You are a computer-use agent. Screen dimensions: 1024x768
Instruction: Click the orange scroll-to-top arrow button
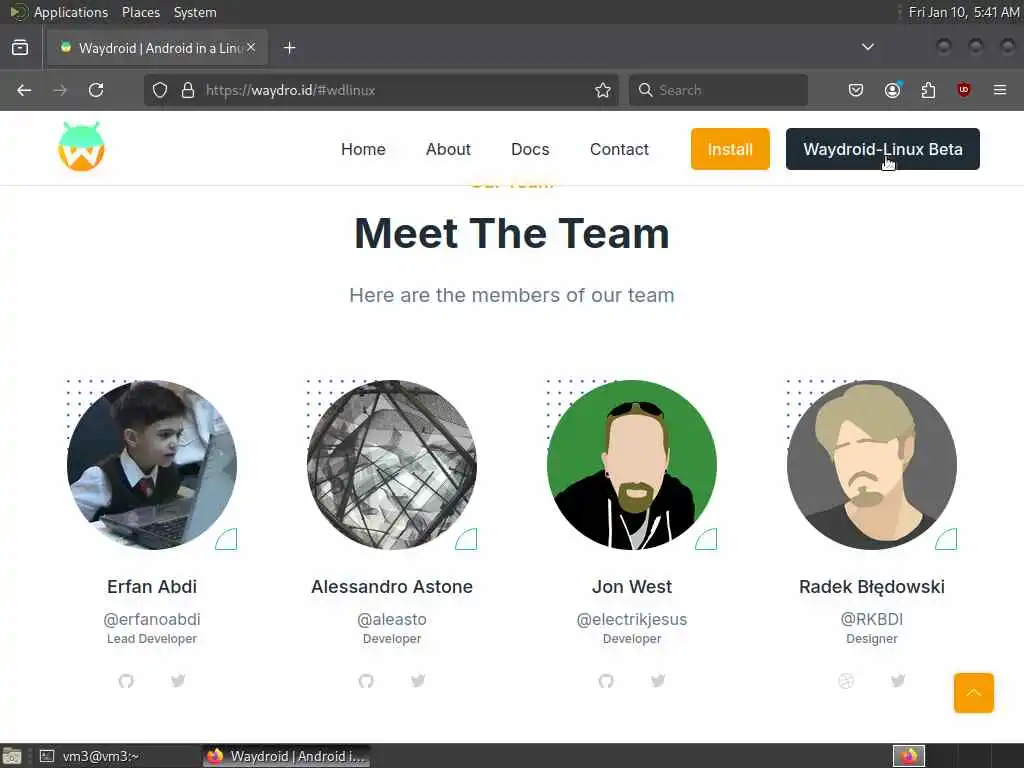point(974,693)
